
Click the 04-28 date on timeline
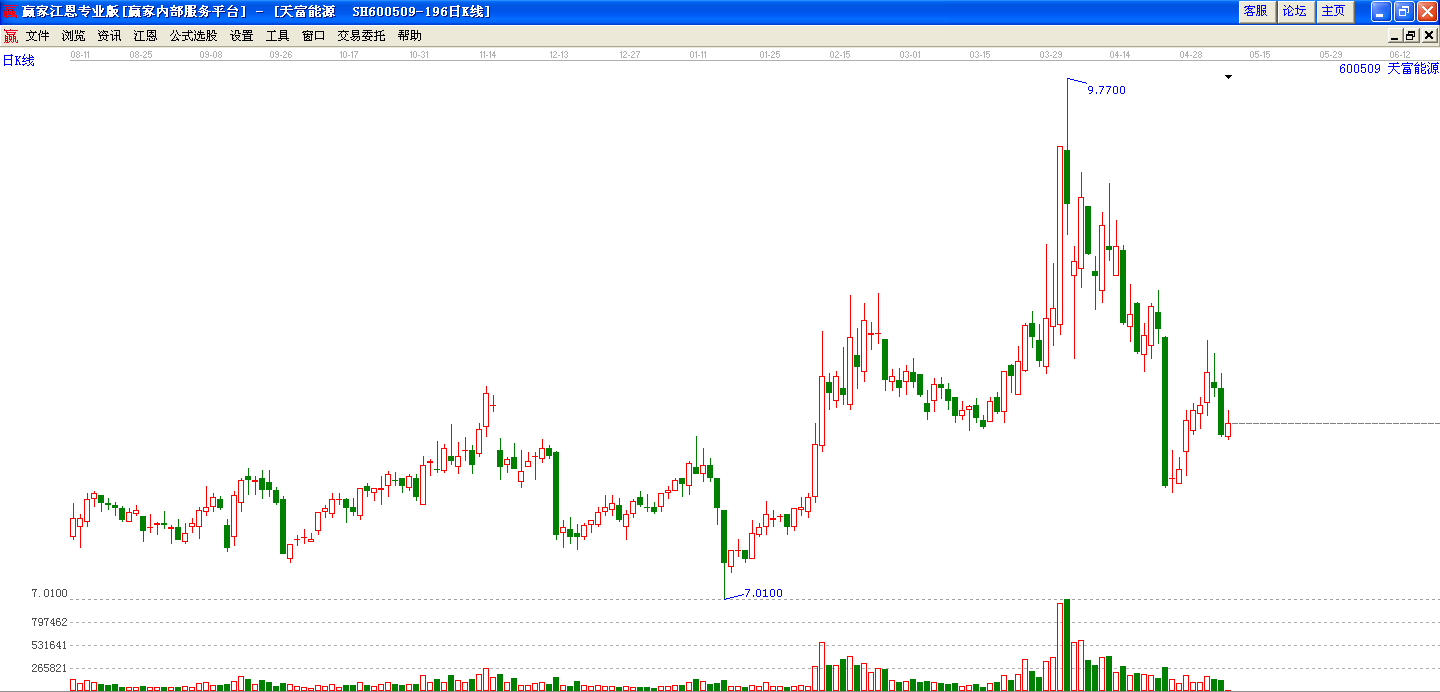click(1190, 55)
